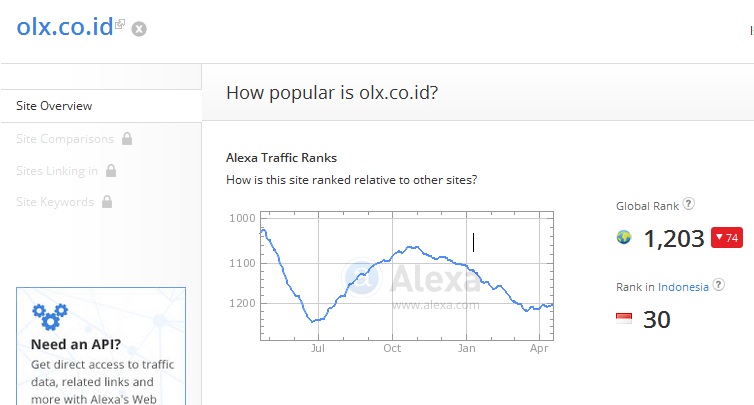The width and height of the screenshot is (754, 405).
Task: Click the lock icon next to Site Comparisons
Action: click(126, 139)
